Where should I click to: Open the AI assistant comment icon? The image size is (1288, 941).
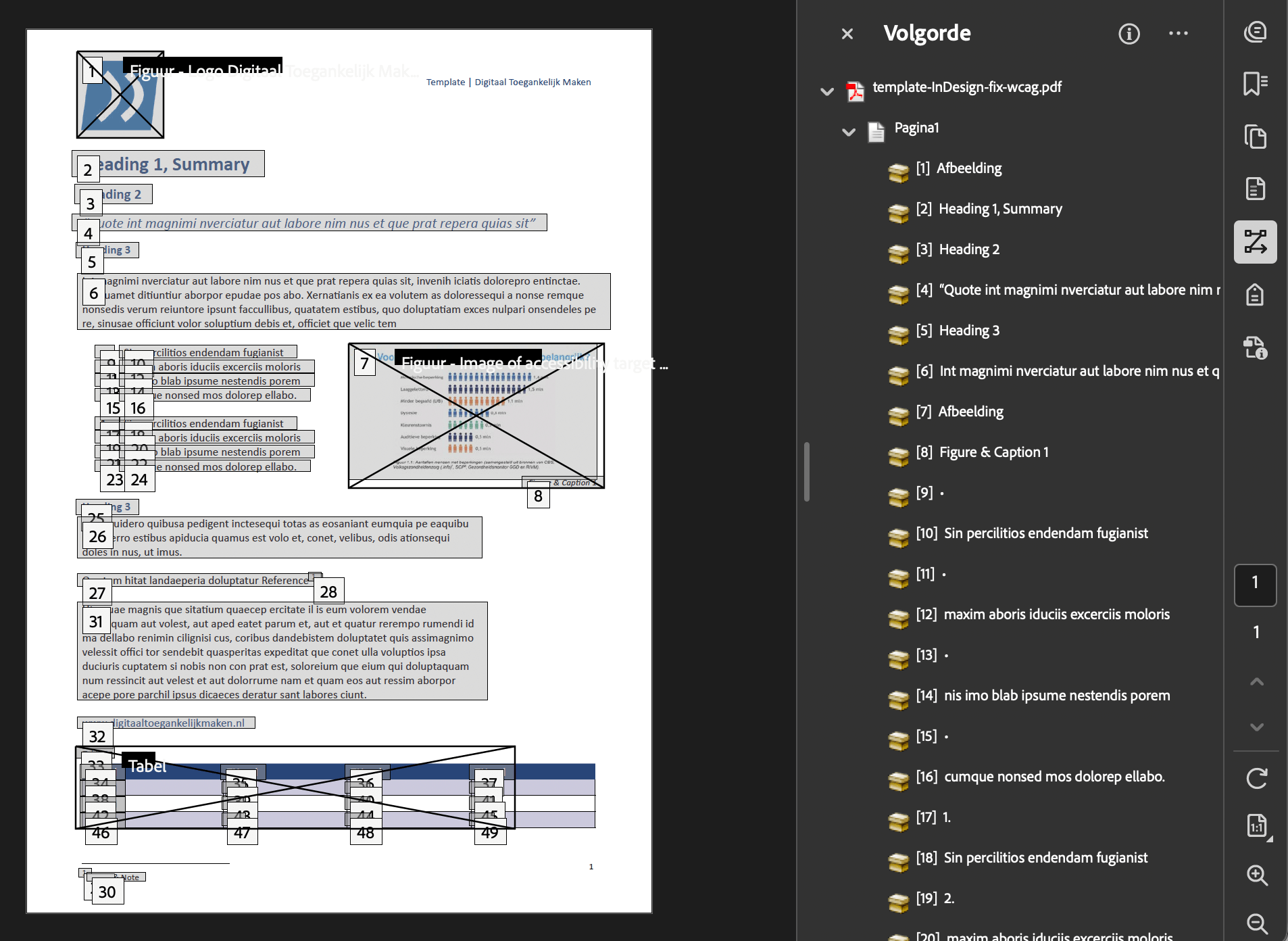(x=1255, y=32)
